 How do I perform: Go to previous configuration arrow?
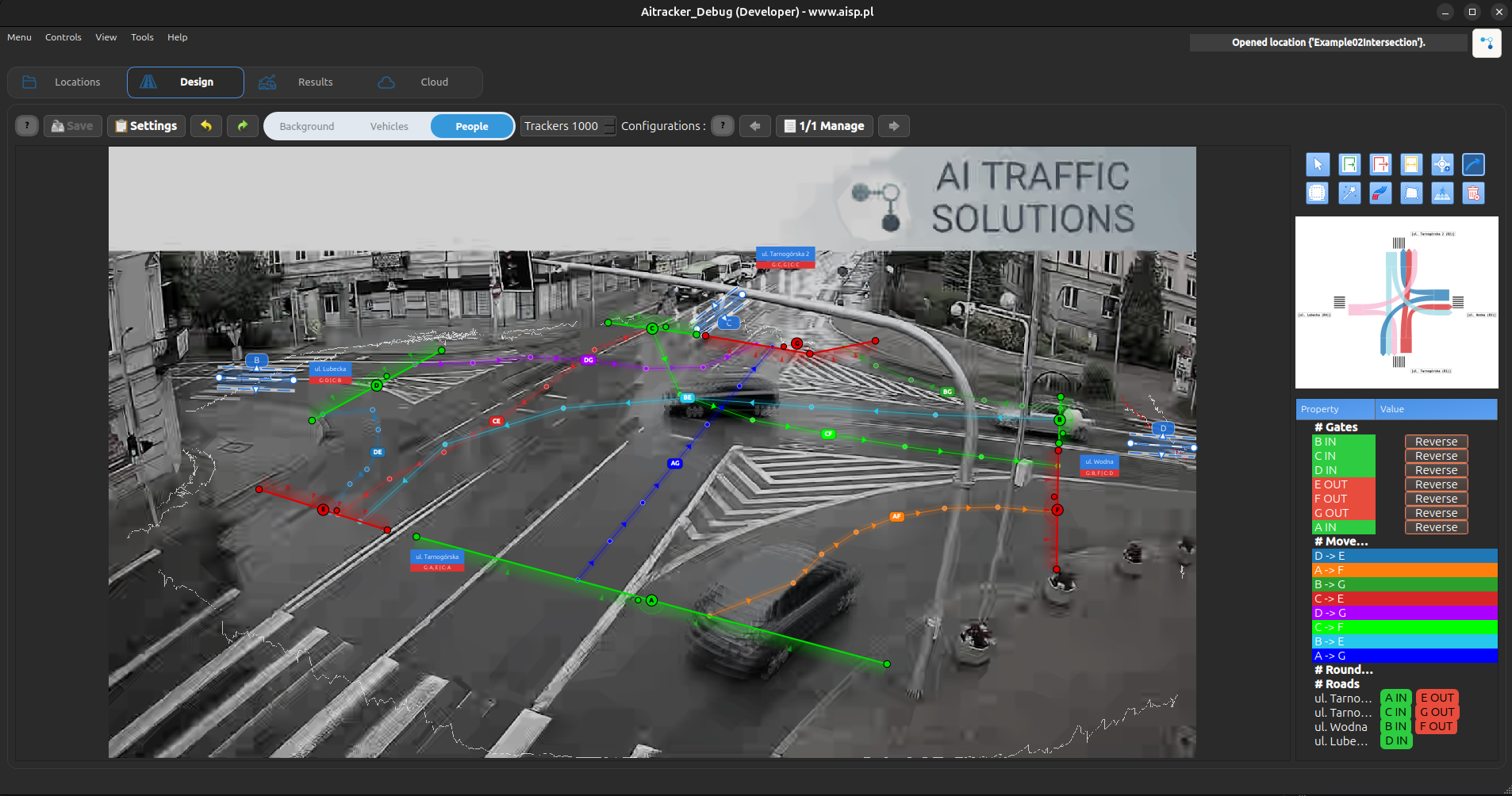click(x=755, y=126)
